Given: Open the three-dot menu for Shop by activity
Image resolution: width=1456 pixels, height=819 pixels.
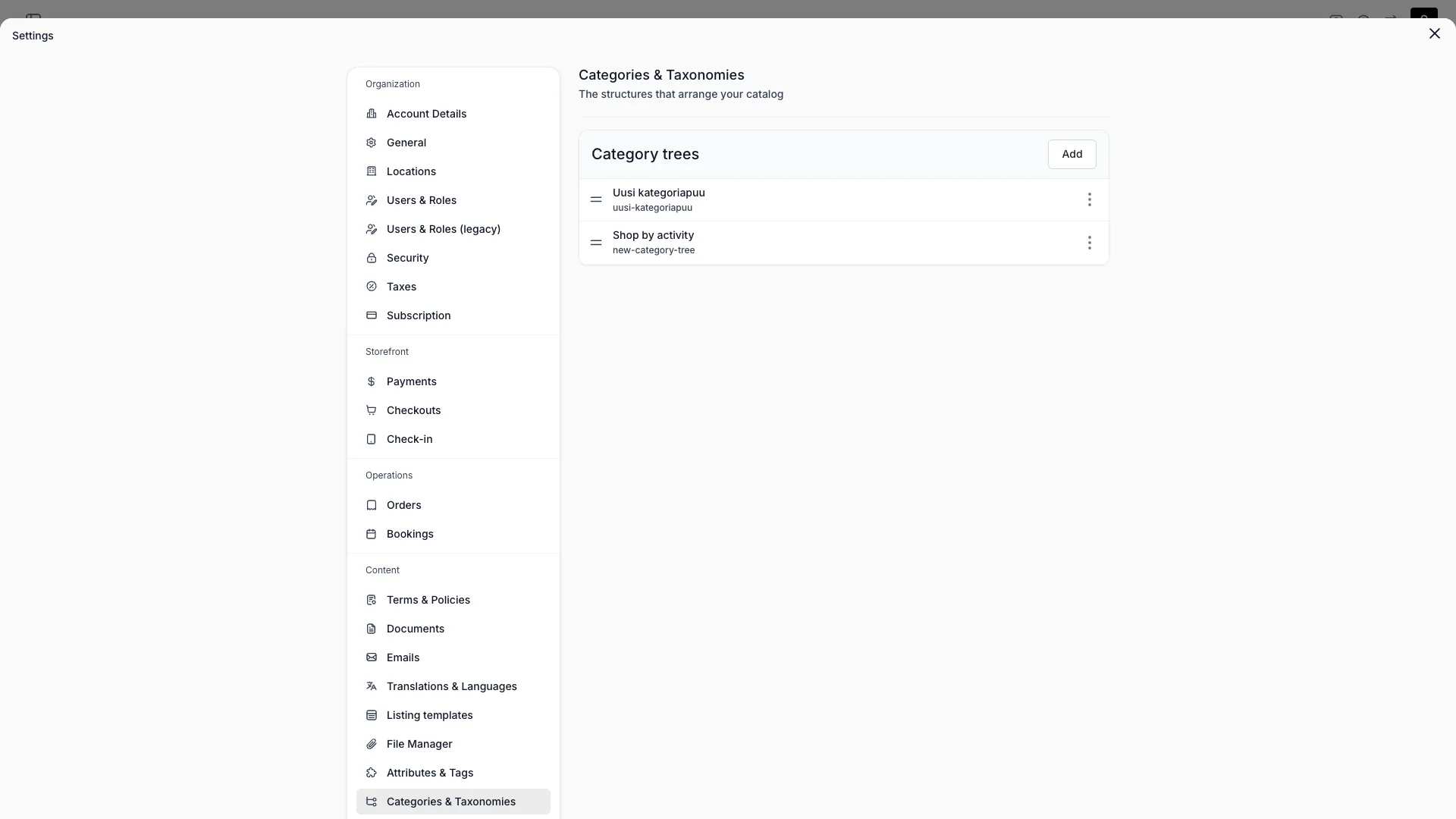Looking at the screenshot, I should (x=1090, y=243).
